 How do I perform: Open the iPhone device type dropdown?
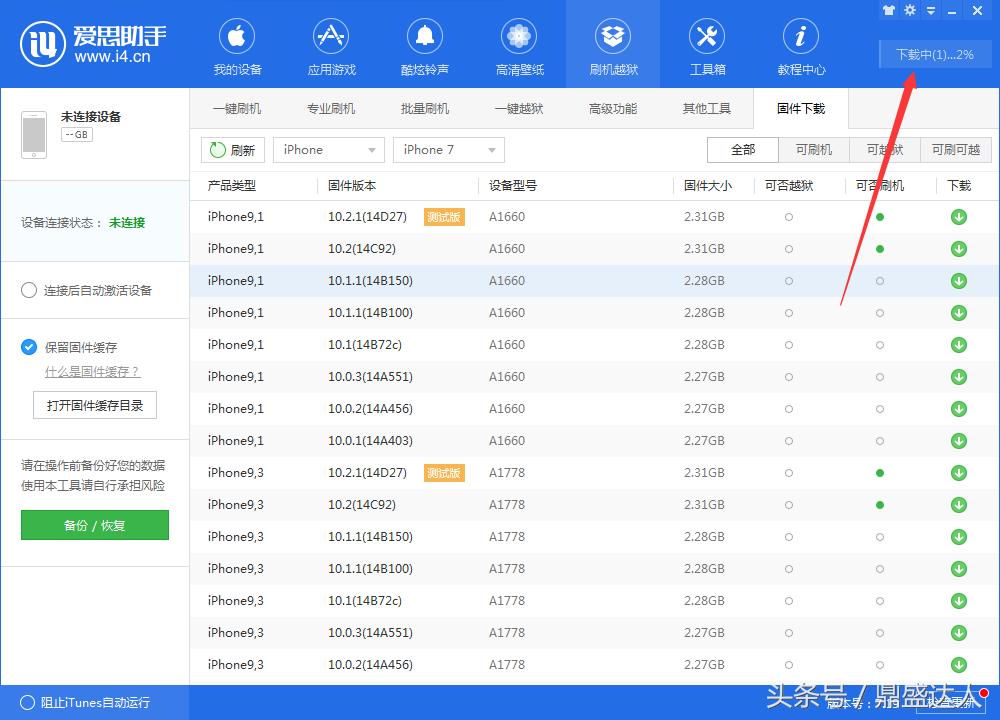pyautogui.click(x=328, y=149)
